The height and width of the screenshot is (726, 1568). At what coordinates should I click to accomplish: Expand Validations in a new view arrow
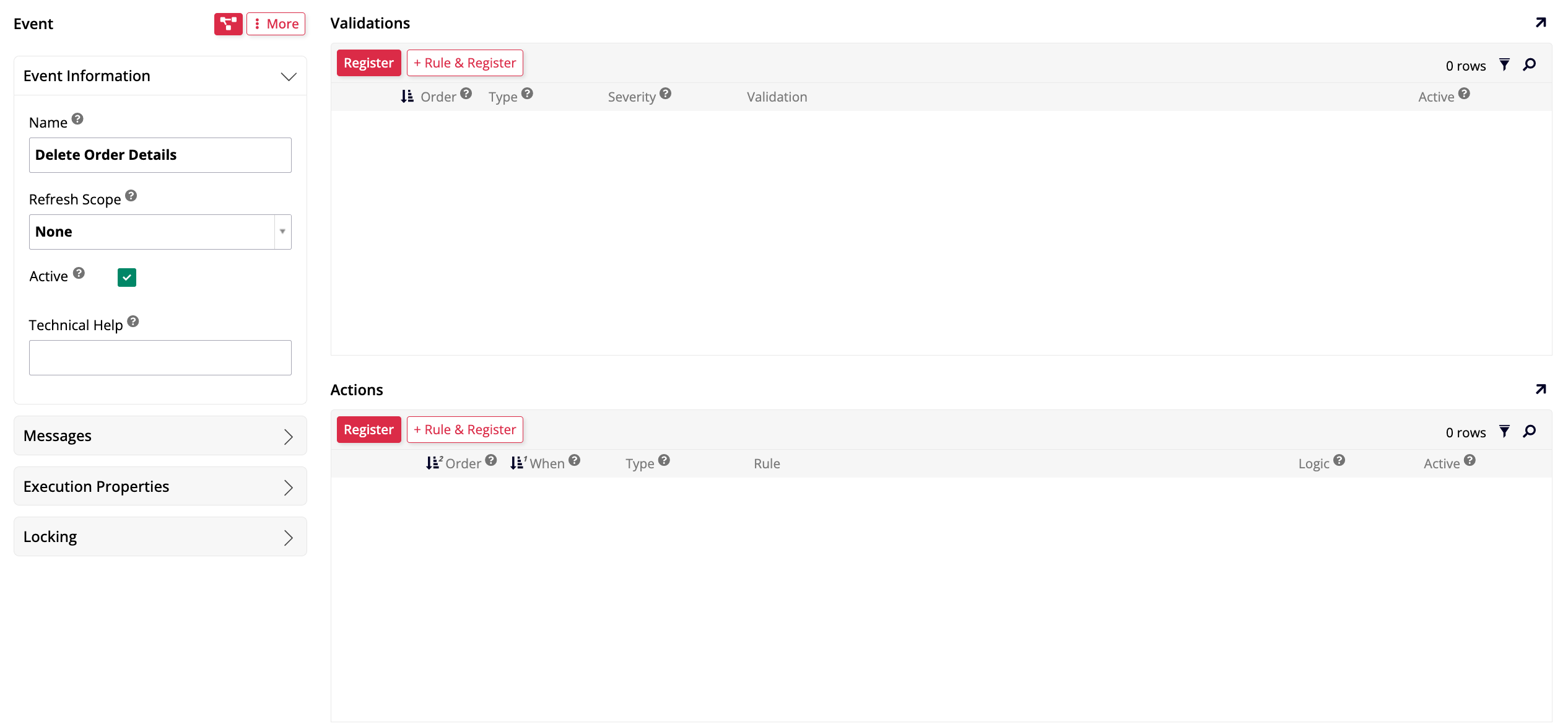[x=1540, y=22]
